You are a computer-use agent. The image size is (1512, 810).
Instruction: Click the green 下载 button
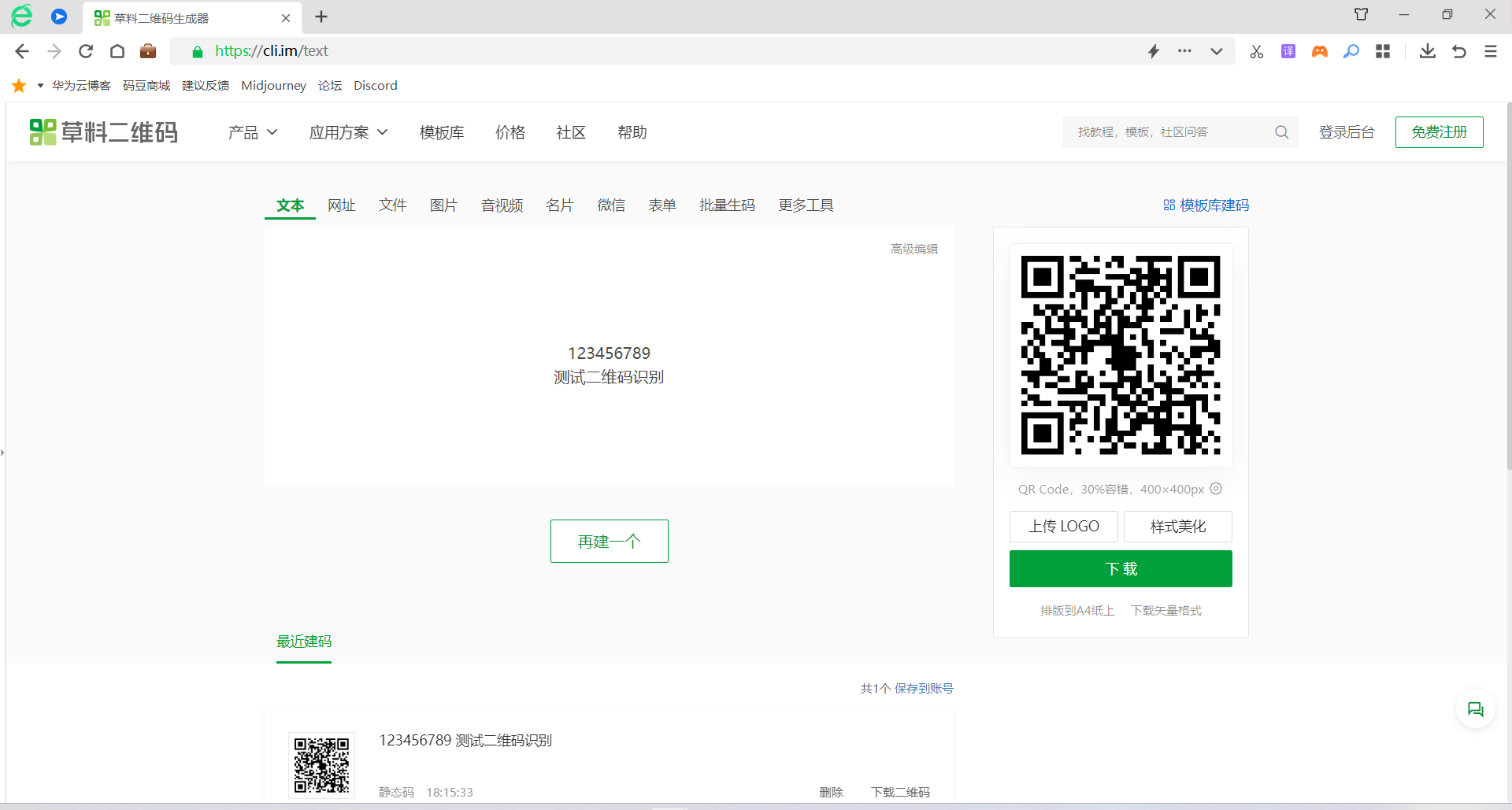pyautogui.click(x=1121, y=569)
